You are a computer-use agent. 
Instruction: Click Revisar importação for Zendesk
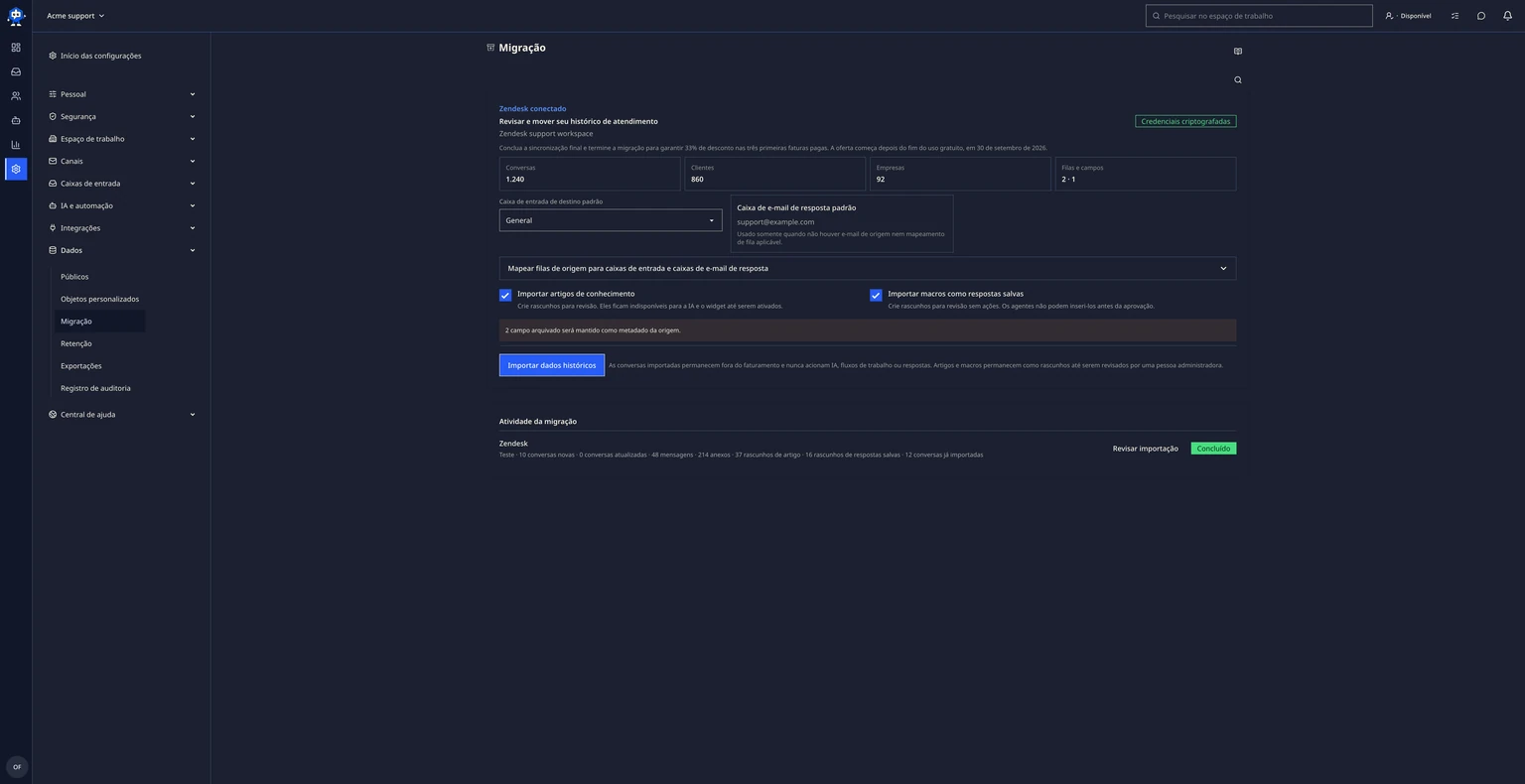(1145, 449)
